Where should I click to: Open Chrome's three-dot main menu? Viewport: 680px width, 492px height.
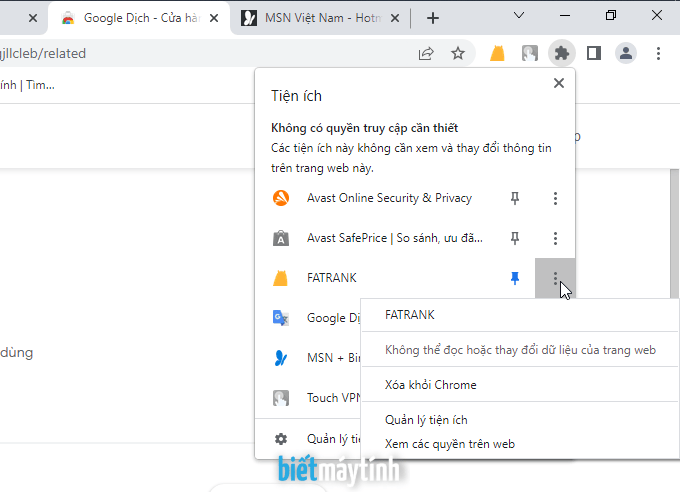coord(658,53)
